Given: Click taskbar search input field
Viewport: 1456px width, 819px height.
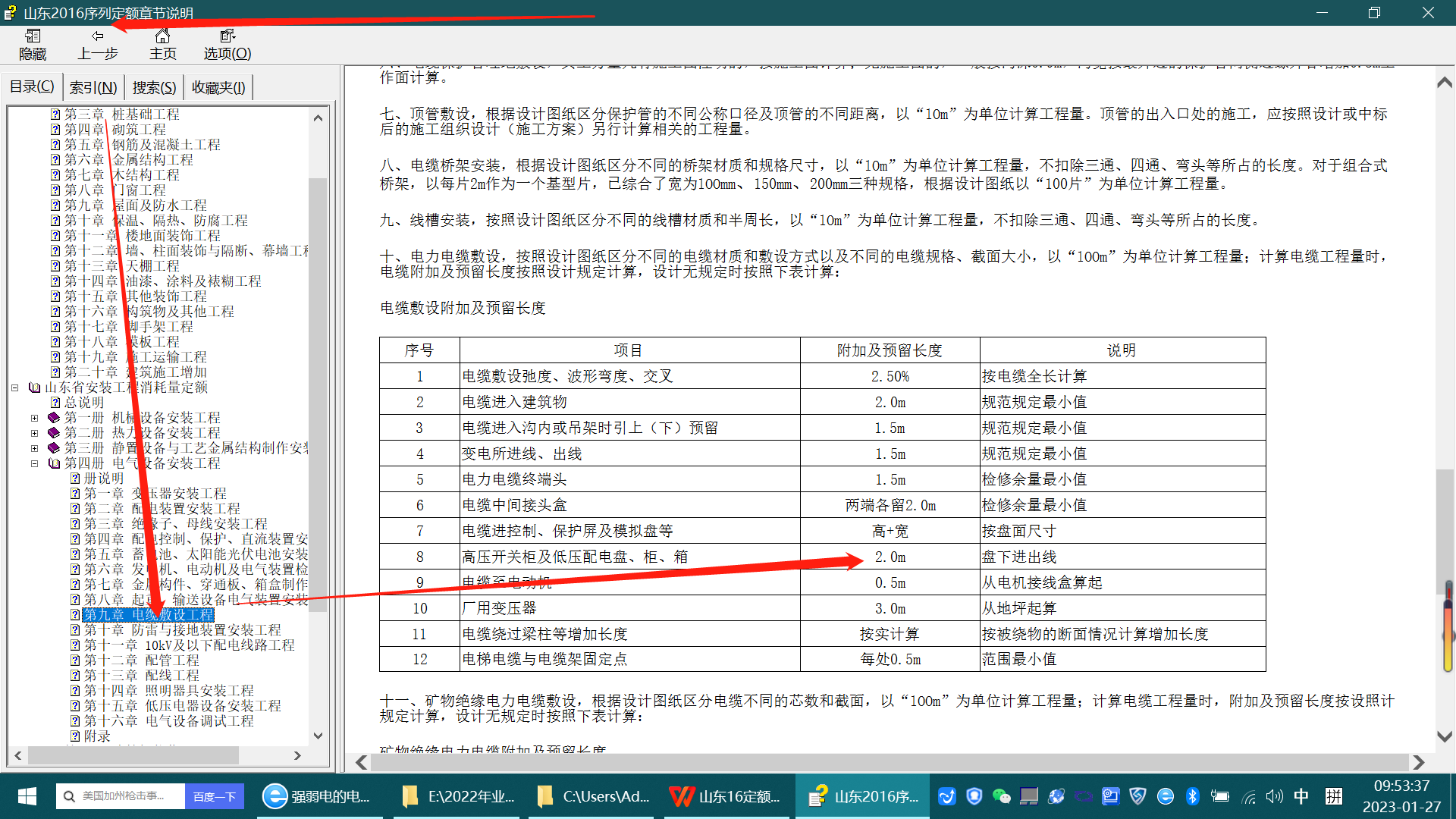Looking at the screenshot, I should point(121,796).
